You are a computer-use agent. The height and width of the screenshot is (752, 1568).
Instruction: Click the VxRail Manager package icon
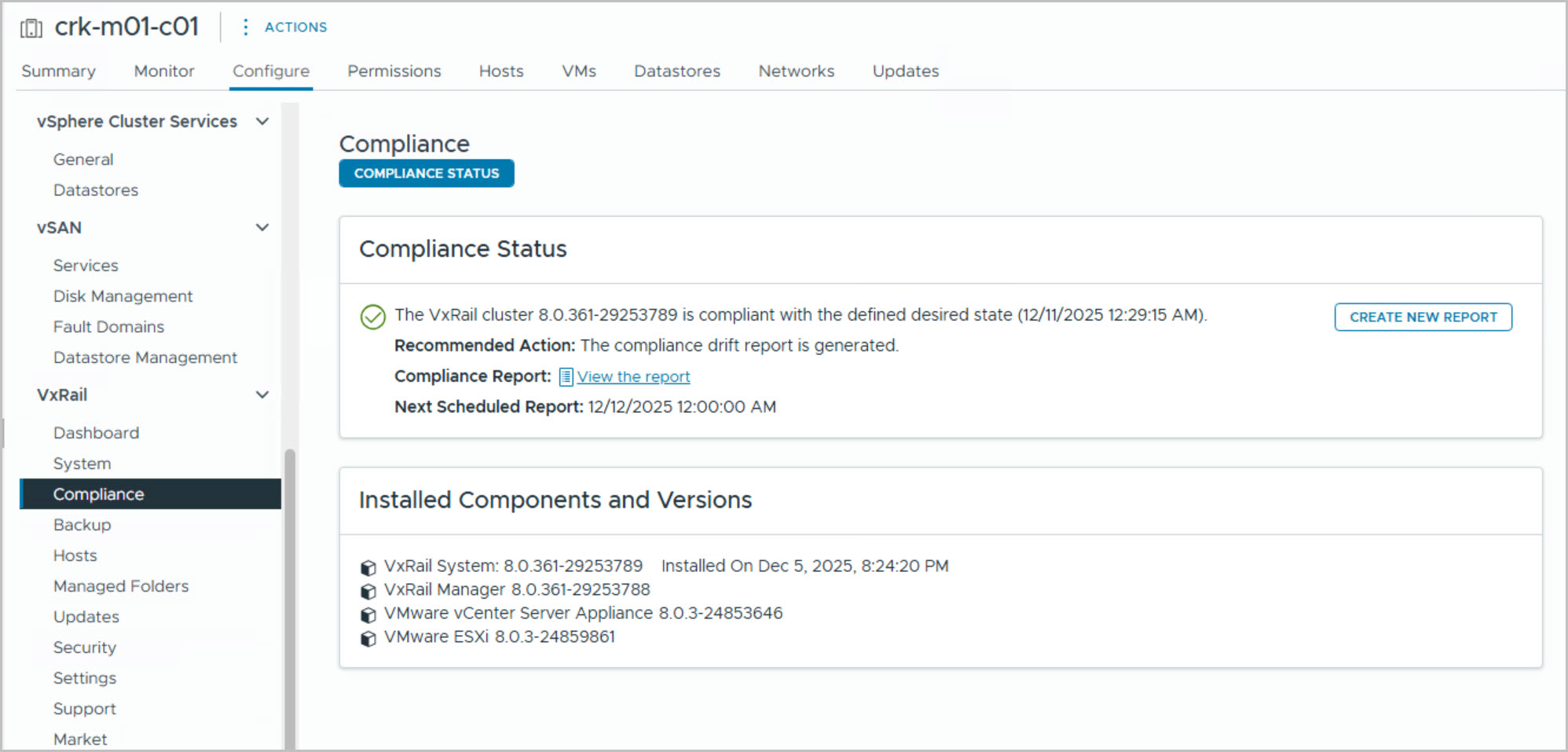(x=368, y=591)
